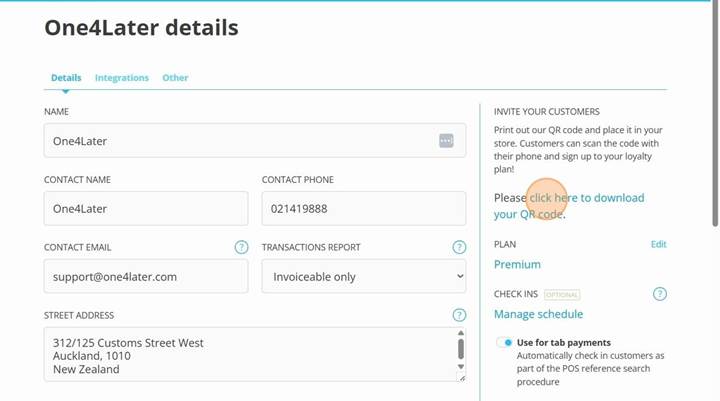Open the Transactions Report dropdown
The height and width of the screenshot is (401, 720).
(x=364, y=276)
